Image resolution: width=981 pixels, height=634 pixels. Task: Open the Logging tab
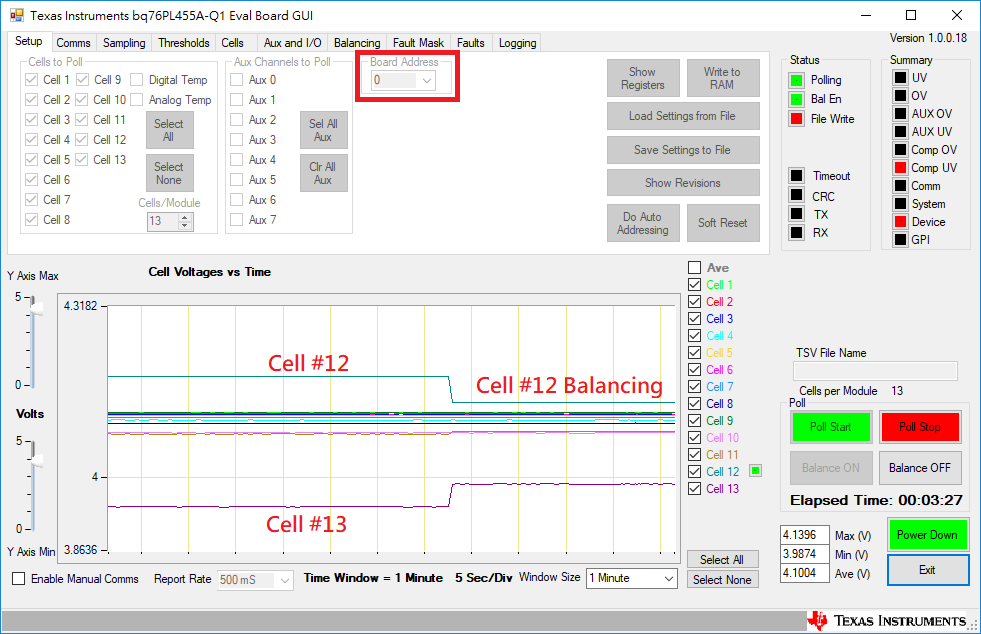pyautogui.click(x=517, y=43)
